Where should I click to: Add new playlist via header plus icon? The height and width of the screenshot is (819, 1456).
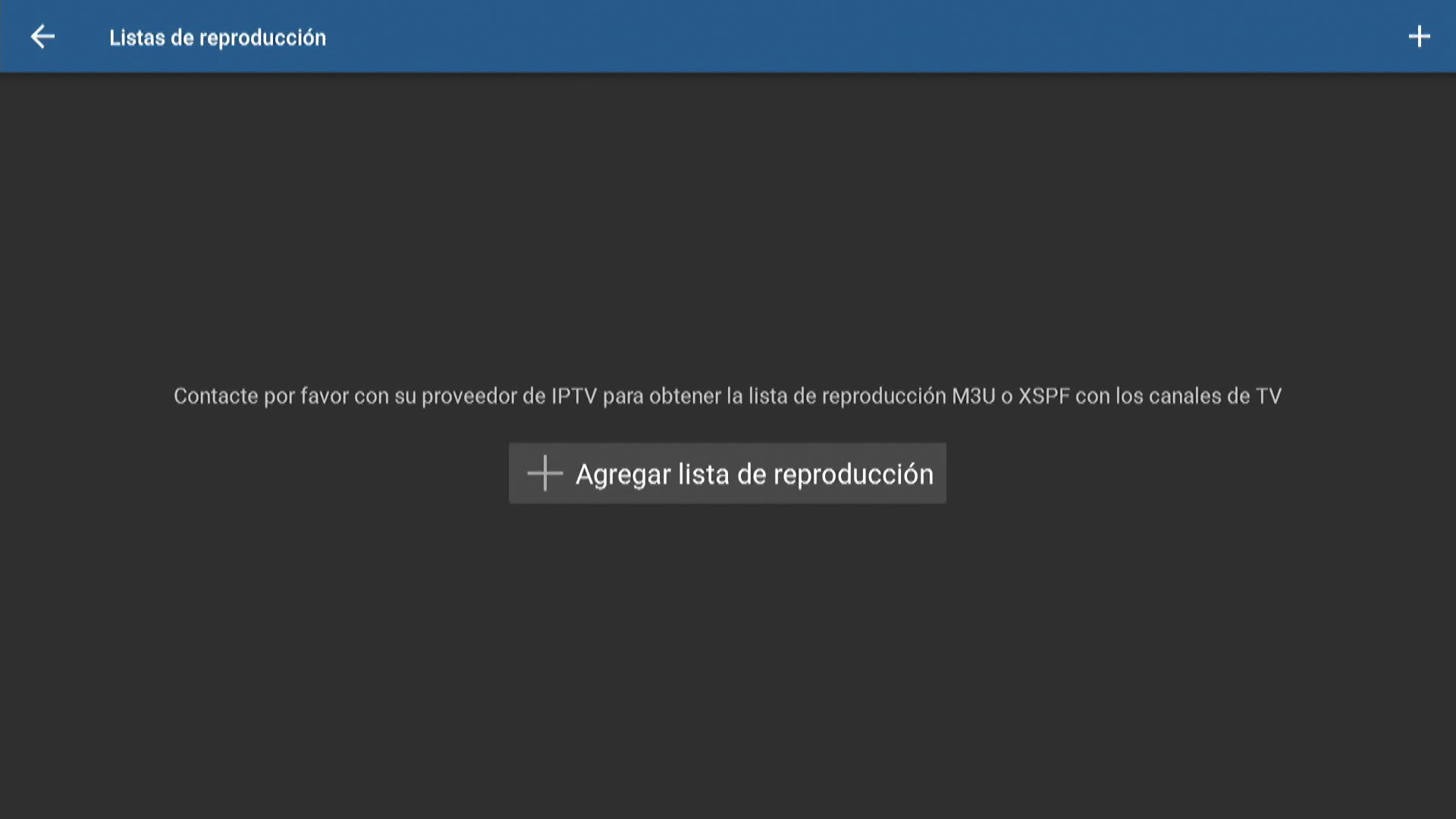(1419, 36)
